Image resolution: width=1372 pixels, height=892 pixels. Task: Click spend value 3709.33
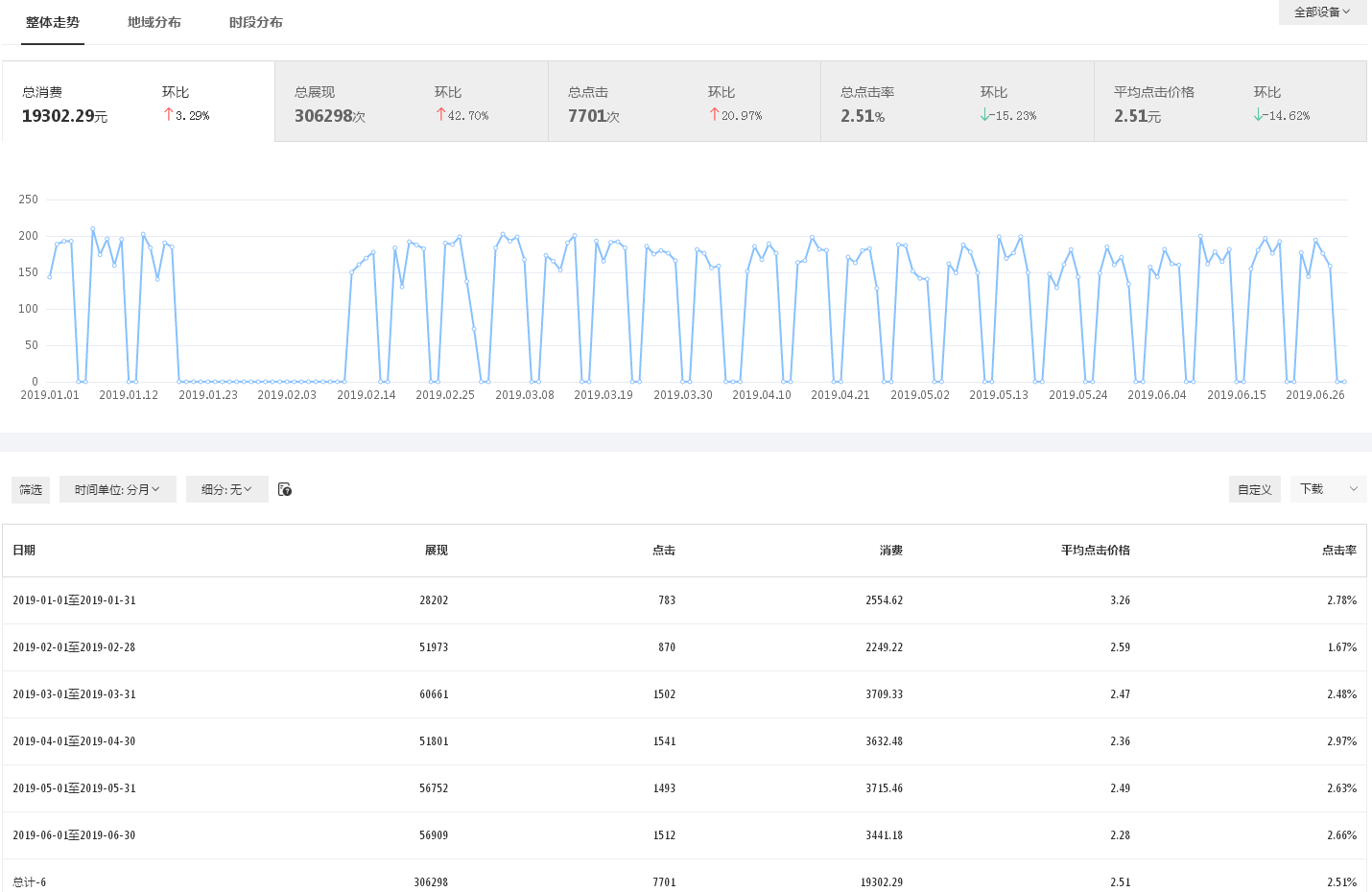click(x=885, y=694)
